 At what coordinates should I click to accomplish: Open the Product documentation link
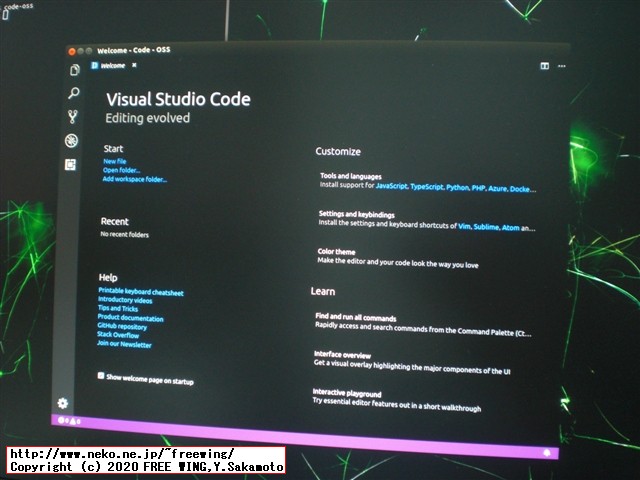[131, 318]
